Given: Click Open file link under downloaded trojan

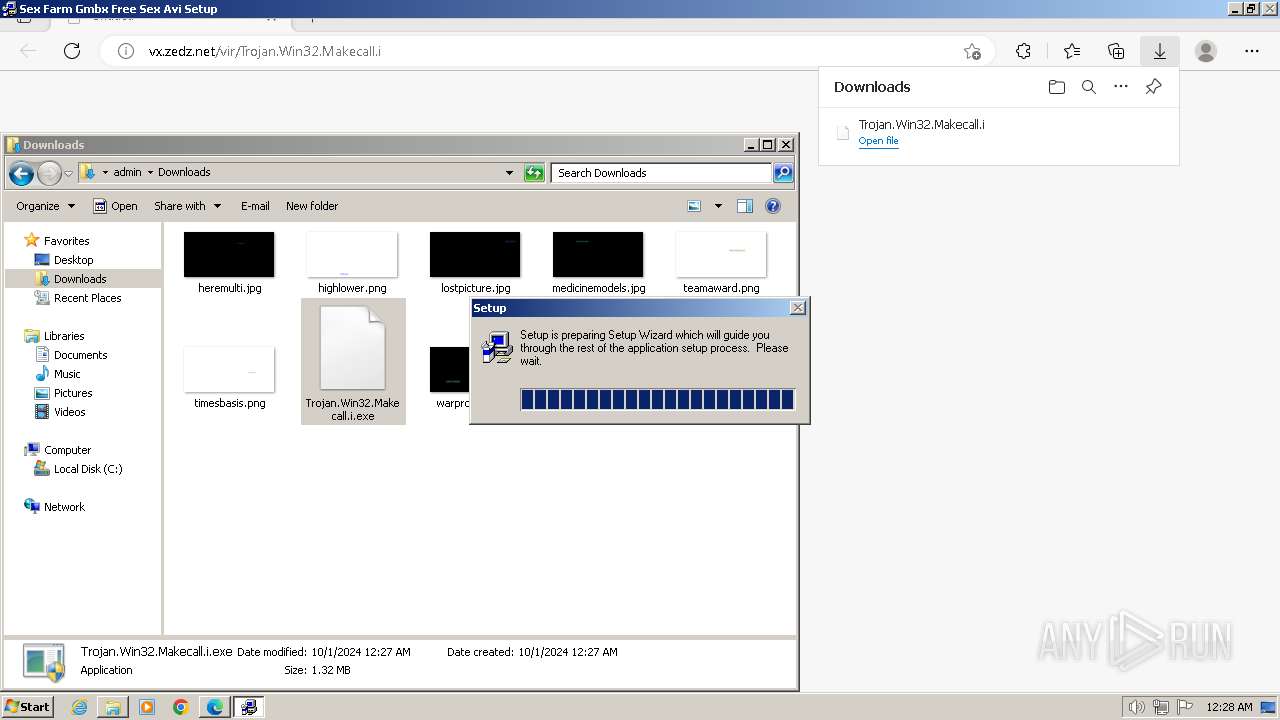Looking at the screenshot, I should point(878,141).
